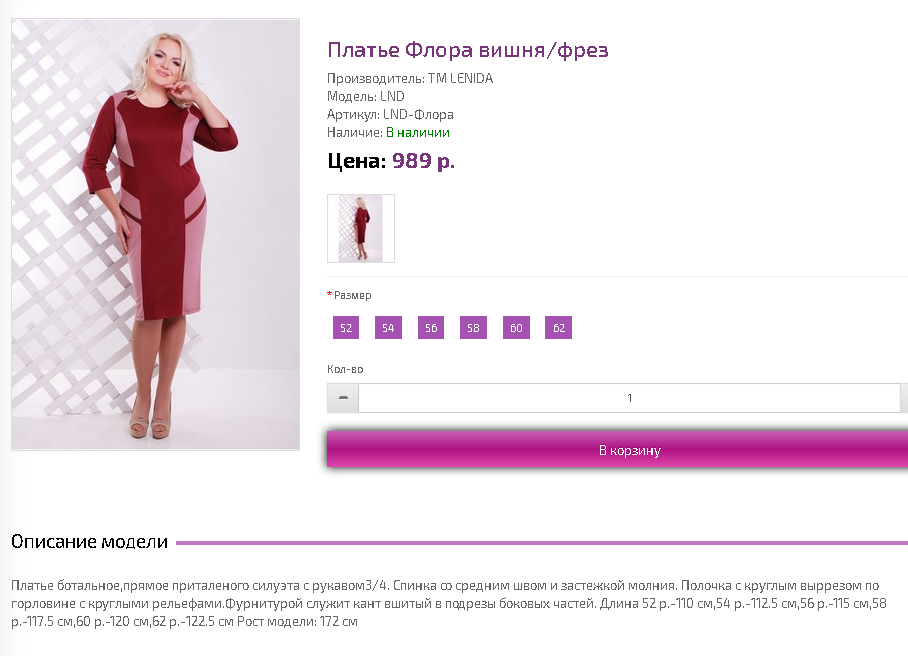Screen dimensions: 908x656
Task: Click the Артикул LND-Флора text
Action: pos(390,114)
